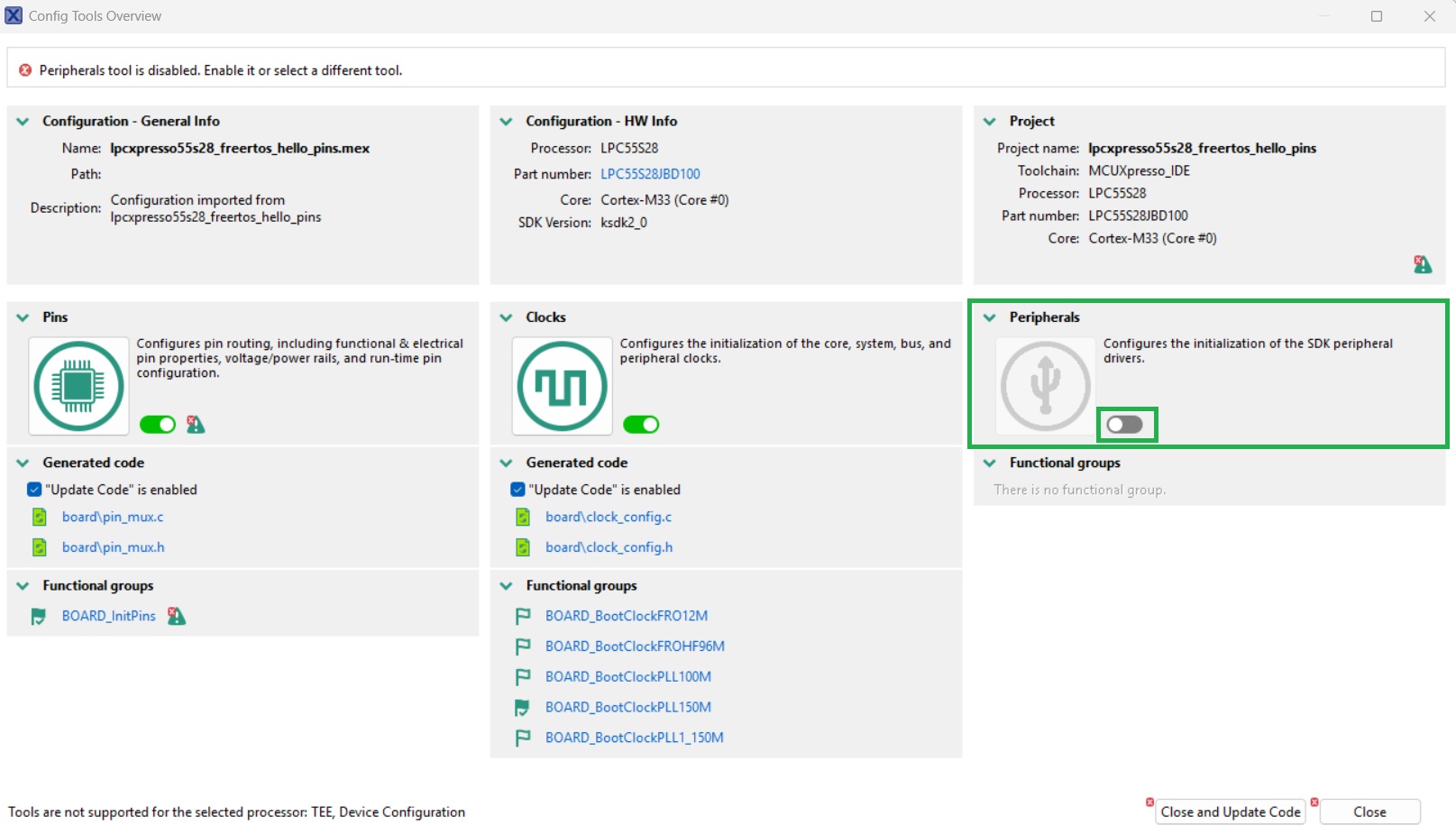This screenshot has height=835, width=1456.
Task: Open the Clocks tool waveform icon
Action: pos(562,386)
